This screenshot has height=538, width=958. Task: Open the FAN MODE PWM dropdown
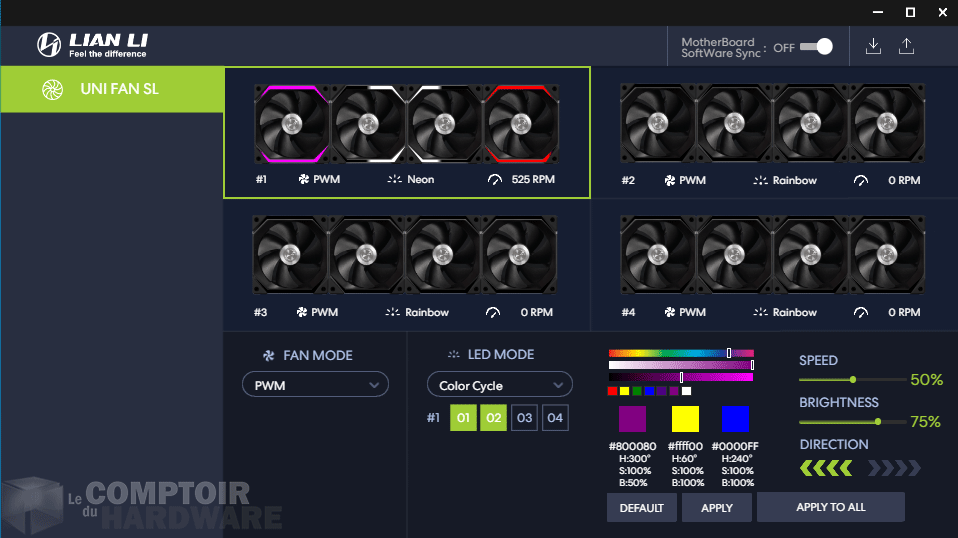click(315, 385)
